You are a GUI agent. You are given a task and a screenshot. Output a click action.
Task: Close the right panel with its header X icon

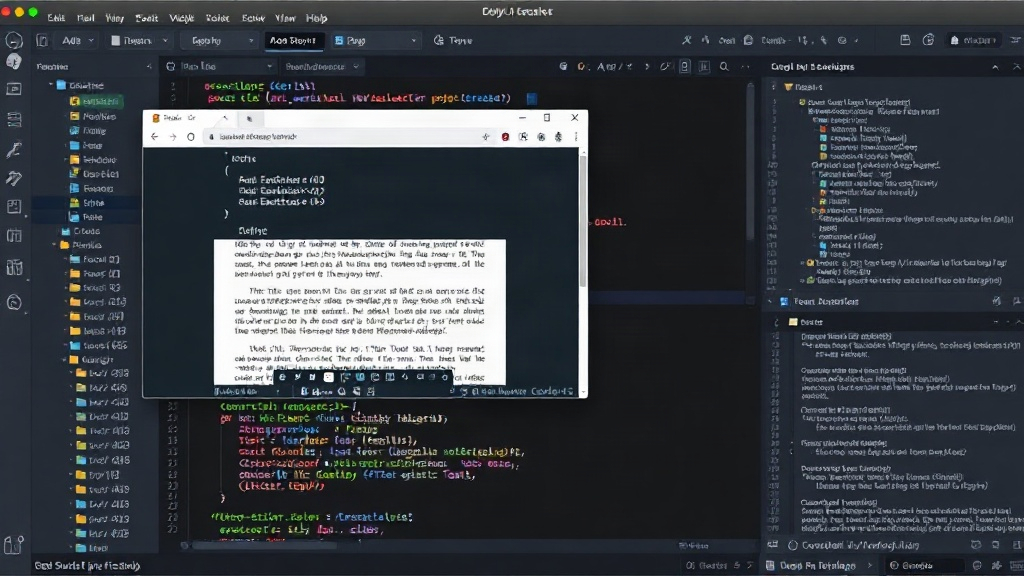pyautogui.click(x=1017, y=67)
